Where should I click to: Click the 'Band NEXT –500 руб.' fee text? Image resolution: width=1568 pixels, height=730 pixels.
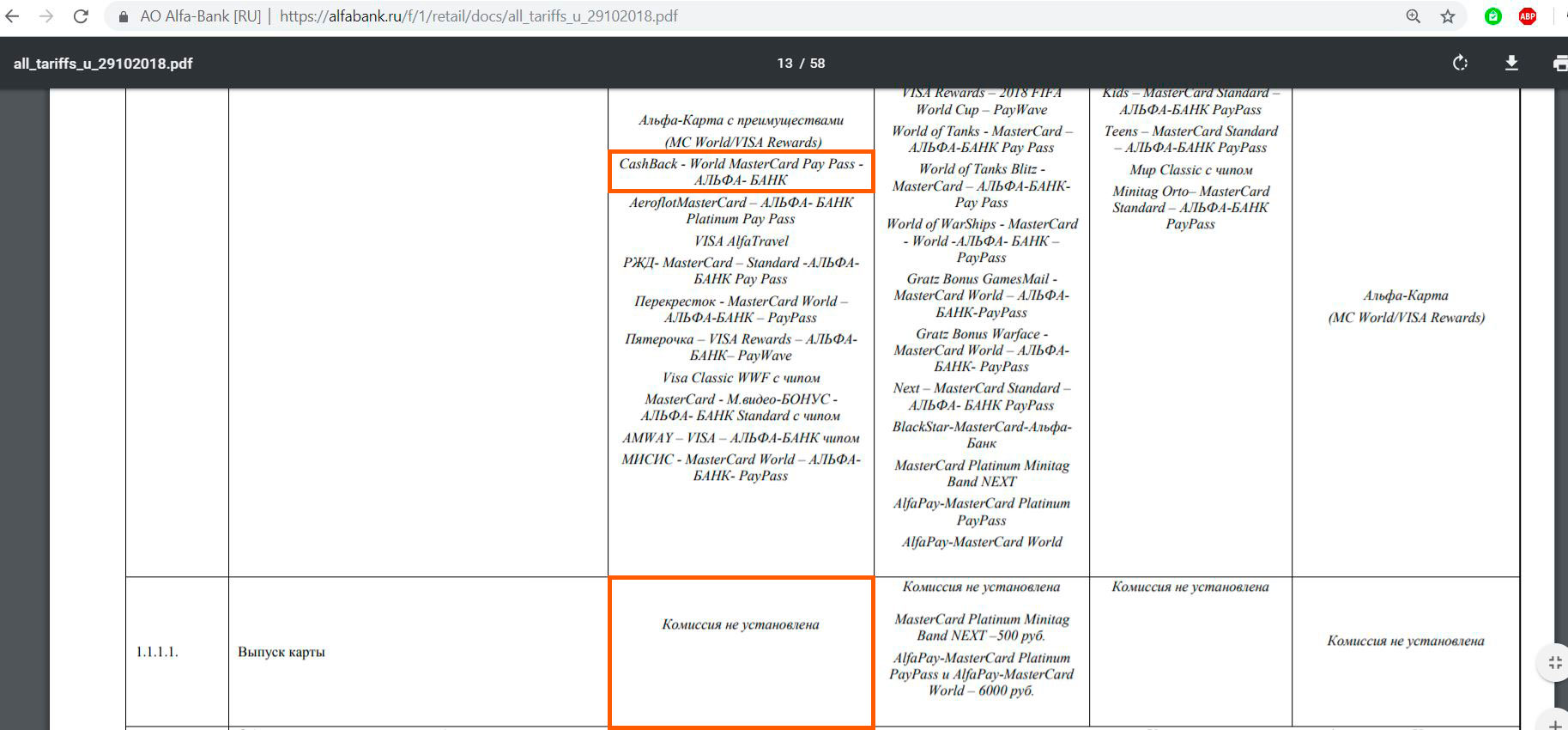[981, 636]
